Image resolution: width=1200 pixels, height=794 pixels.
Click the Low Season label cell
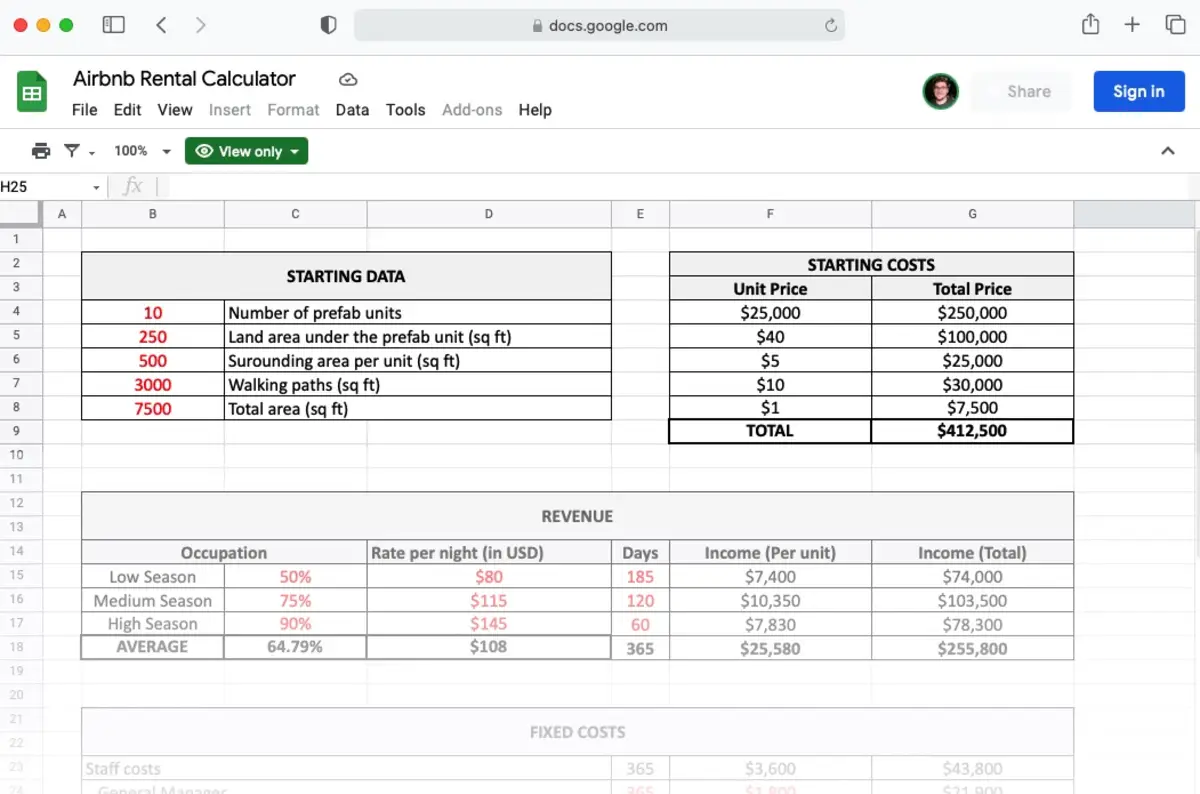(153, 577)
